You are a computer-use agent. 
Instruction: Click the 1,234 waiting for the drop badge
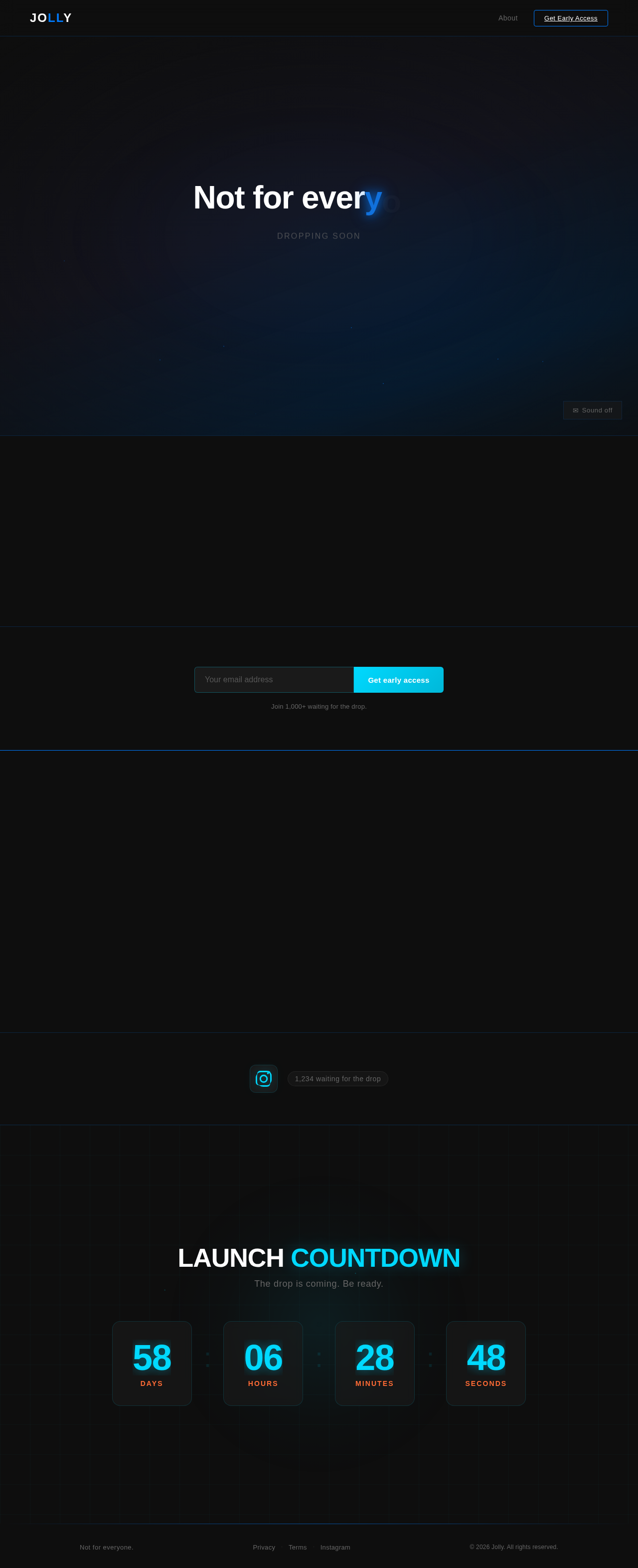coord(337,1079)
